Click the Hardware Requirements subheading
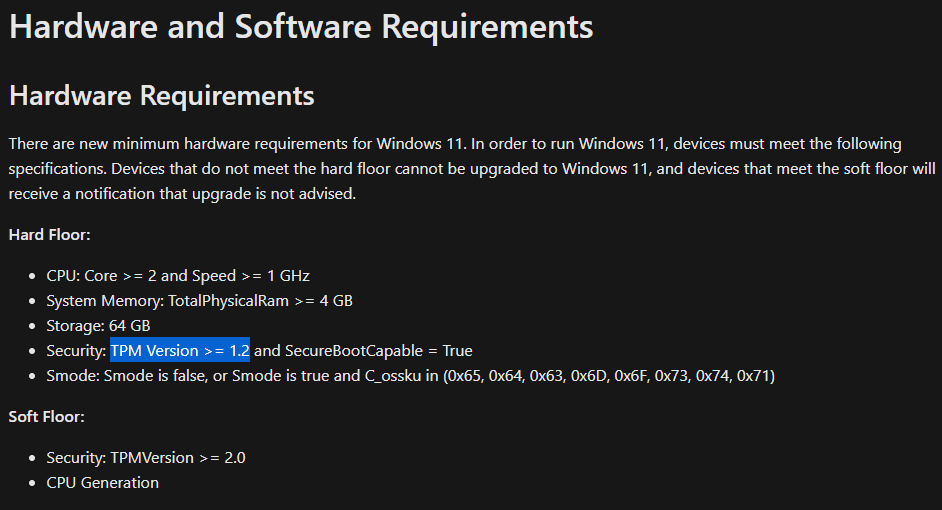 161,96
